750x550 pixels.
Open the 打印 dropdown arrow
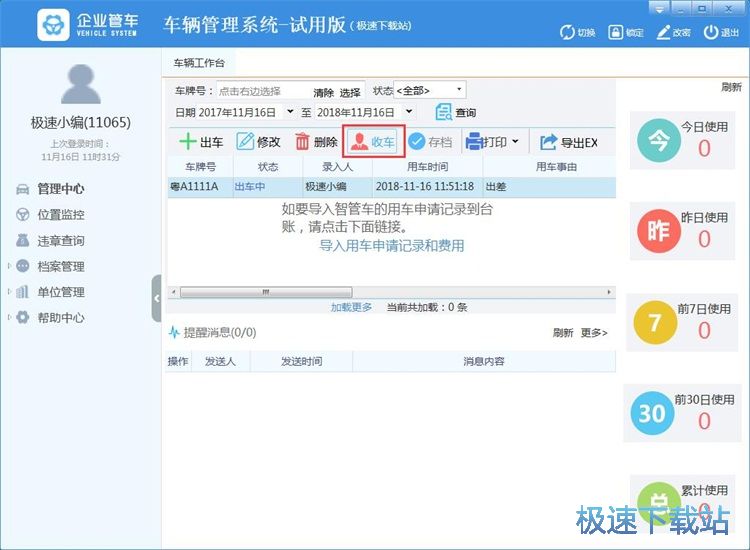[515, 141]
